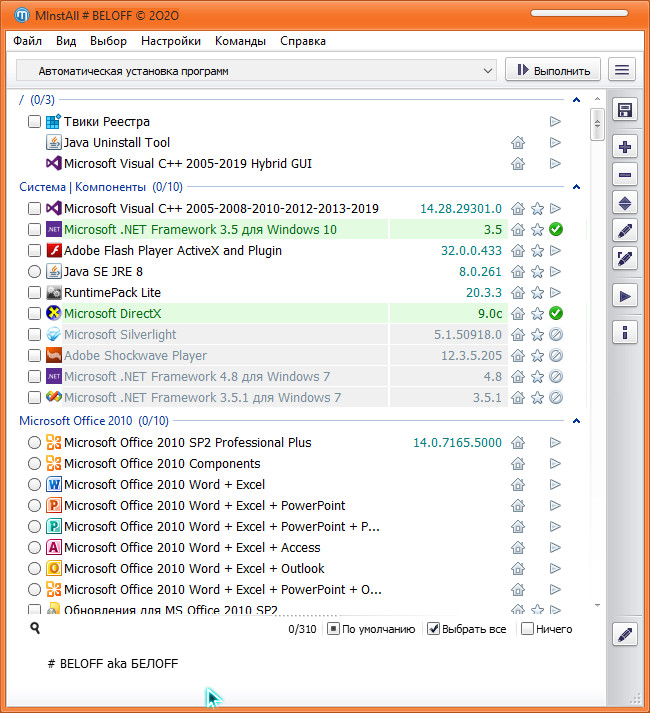650x713 pixels.
Task: Click home icon for Microsoft DirectX
Action: (x=518, y=314)
